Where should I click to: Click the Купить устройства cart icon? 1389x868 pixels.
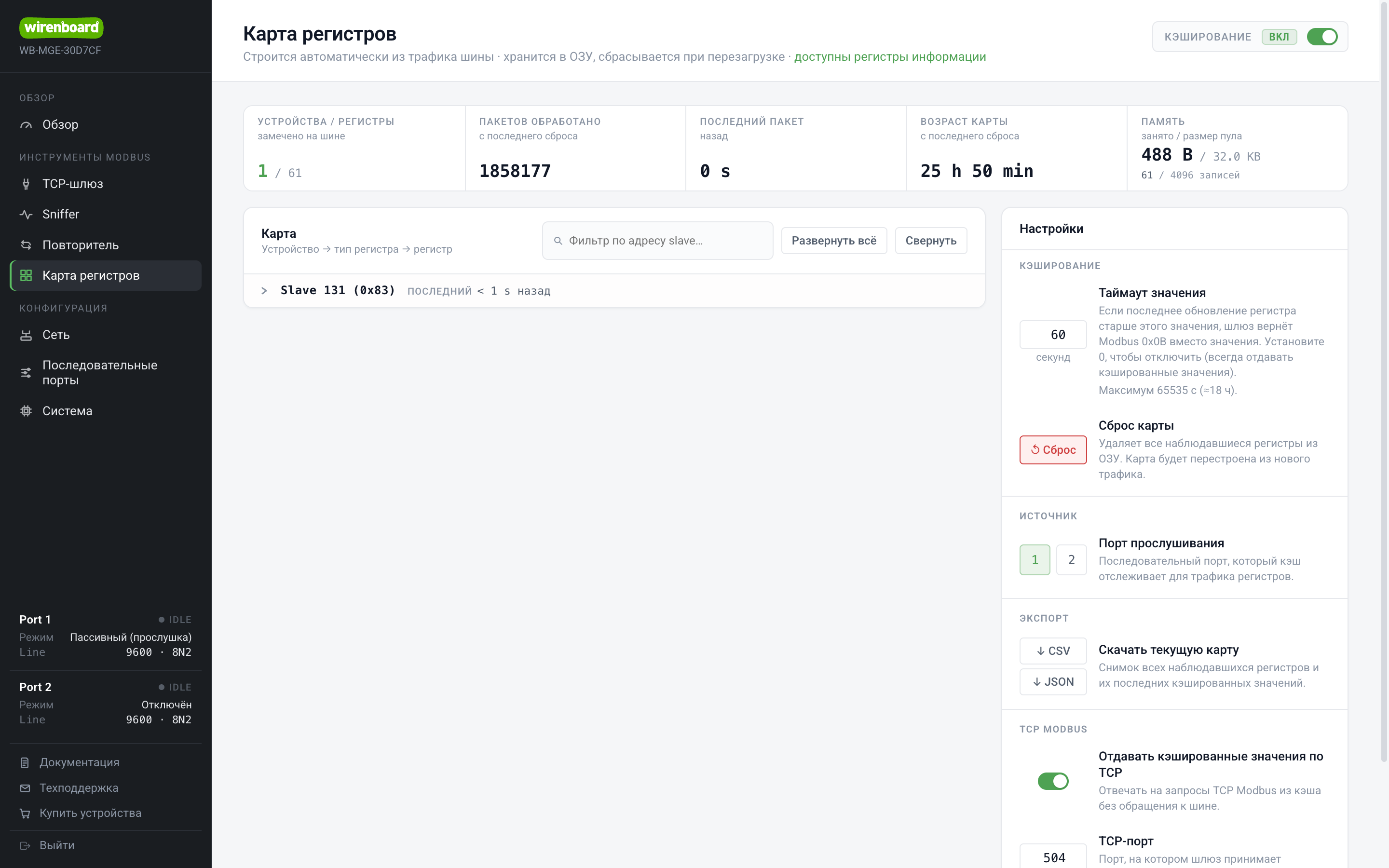tap(25, 813)
